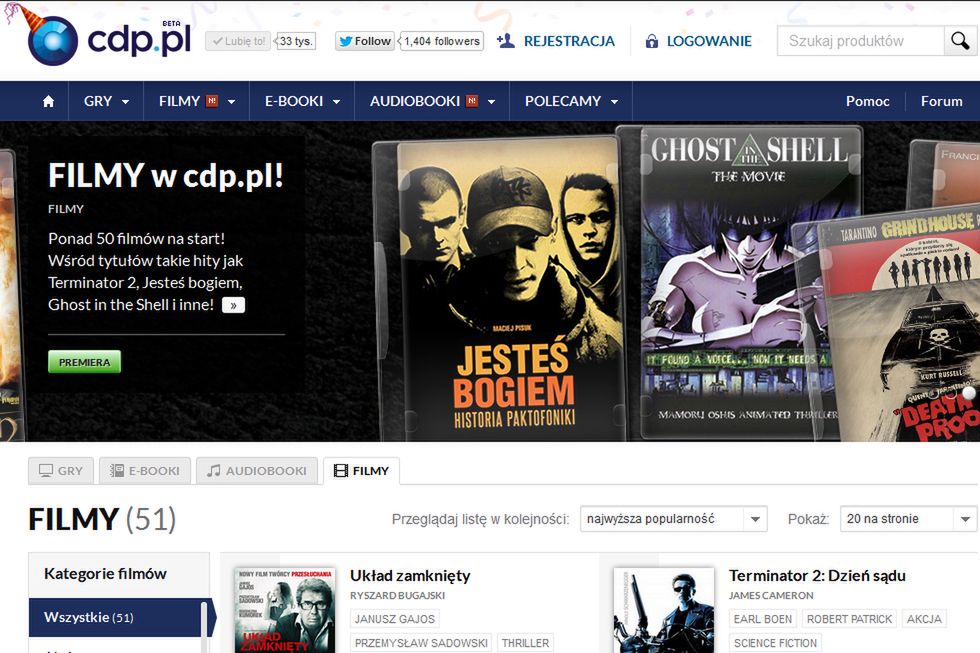The height and width of the screenshot is (653, 980).
Task: Click the AKCJA genre tag
Action: 924,619
